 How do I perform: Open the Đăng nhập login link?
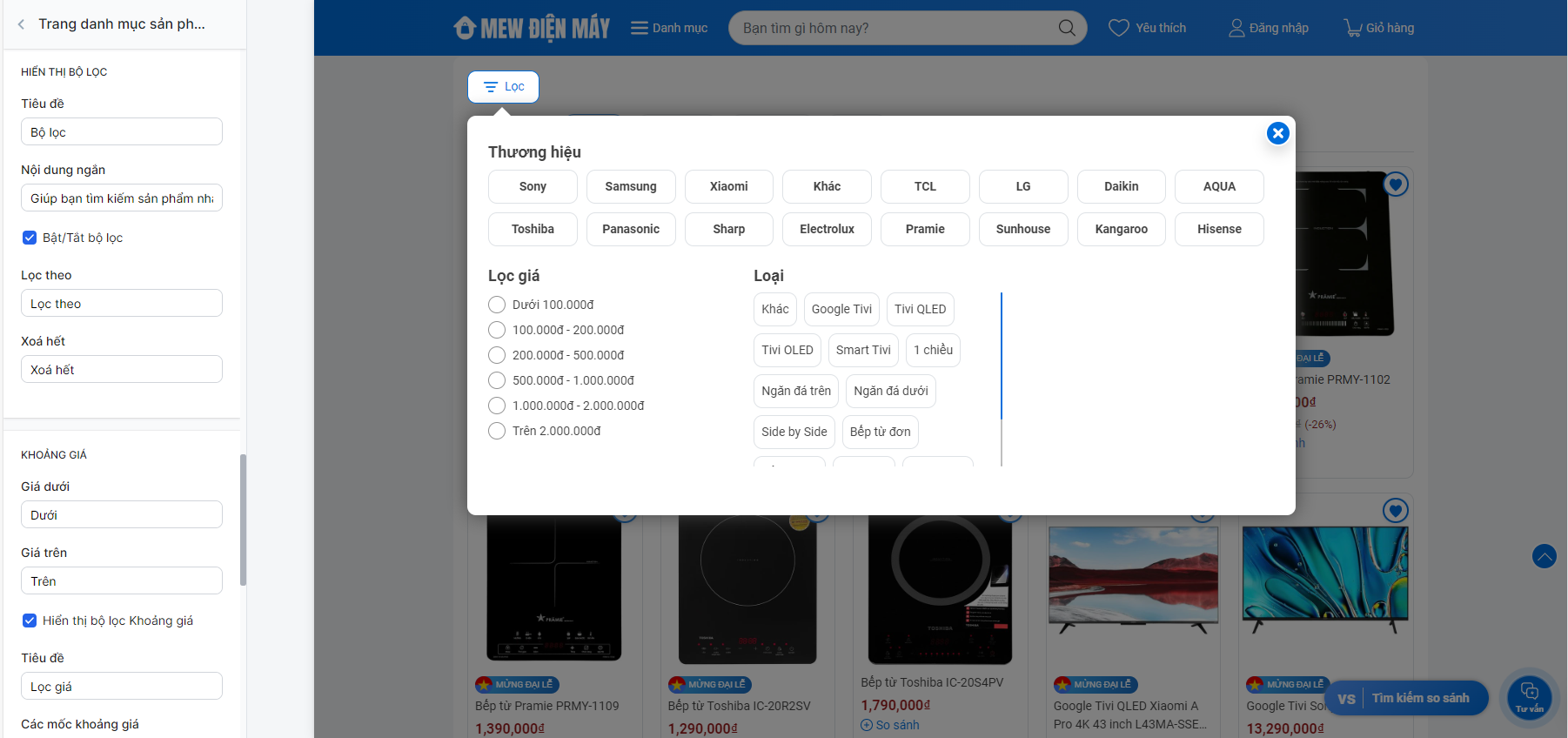(1268, 28)
